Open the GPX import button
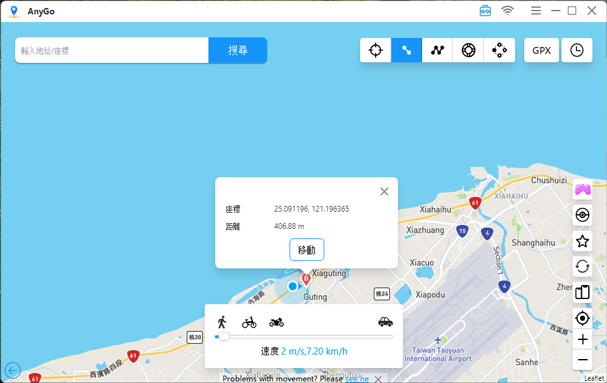 (541, 50)
